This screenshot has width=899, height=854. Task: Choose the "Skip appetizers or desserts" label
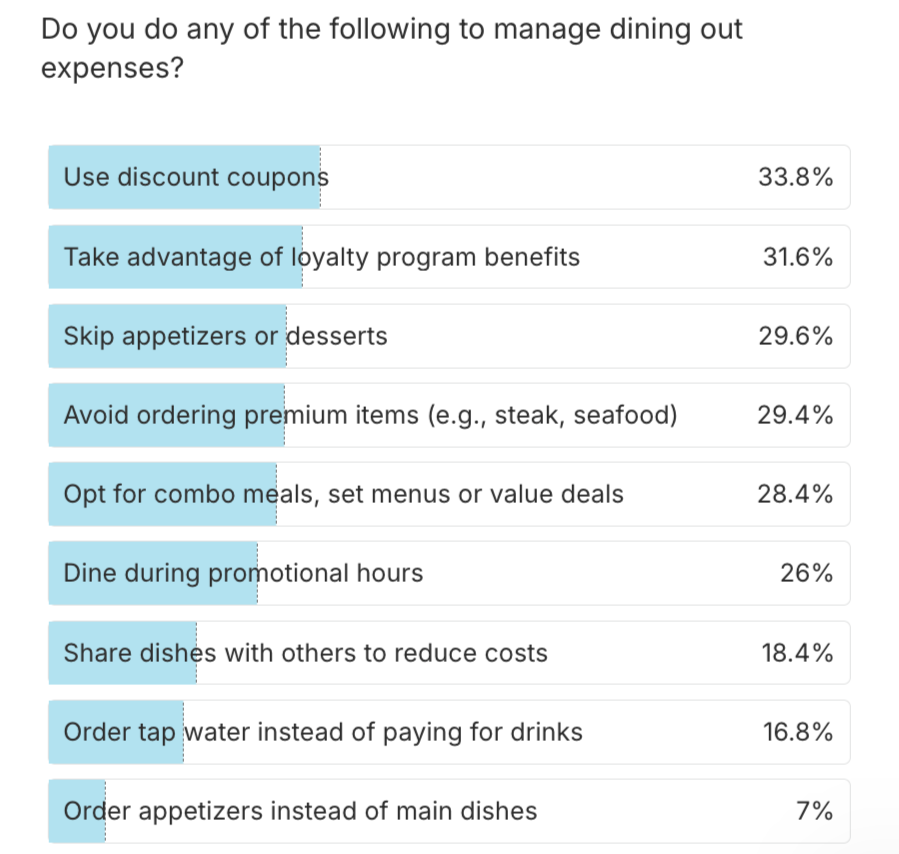pos(225,337)
